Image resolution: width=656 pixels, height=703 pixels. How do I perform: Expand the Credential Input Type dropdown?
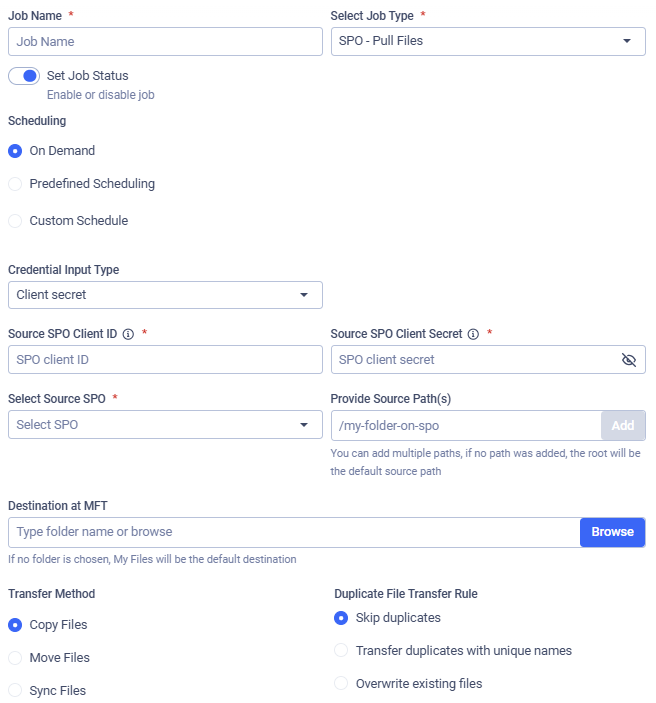165,295
